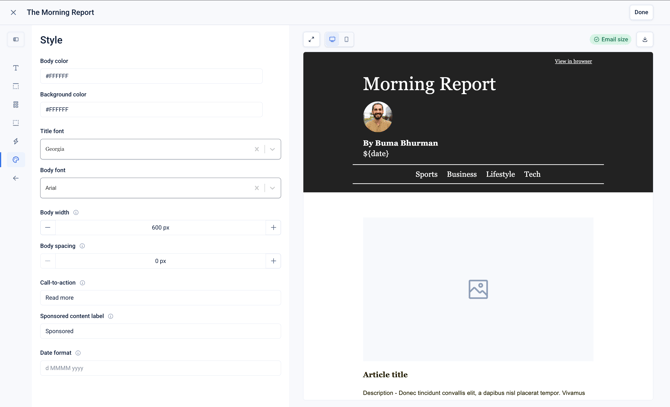Show Date format info icon

(x=78, y=353)
